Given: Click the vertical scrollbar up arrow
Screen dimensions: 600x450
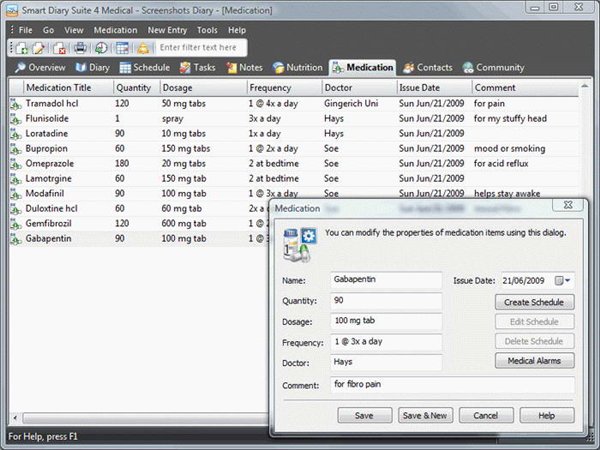Looking at the screenshot, I should 584,86.
